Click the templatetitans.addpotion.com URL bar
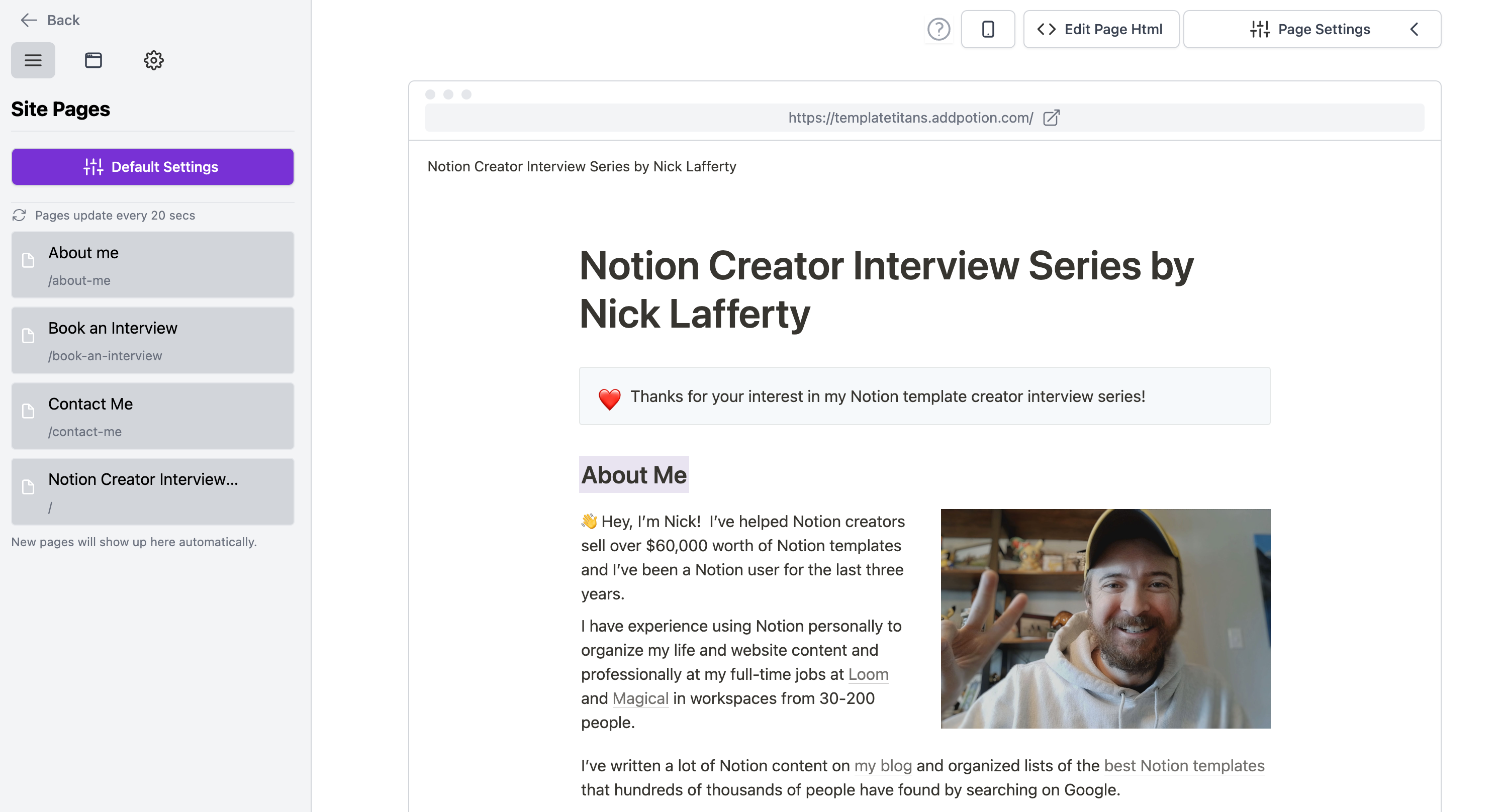The height and width of the screenshot is (812, 1504). [x=910, y=118]
